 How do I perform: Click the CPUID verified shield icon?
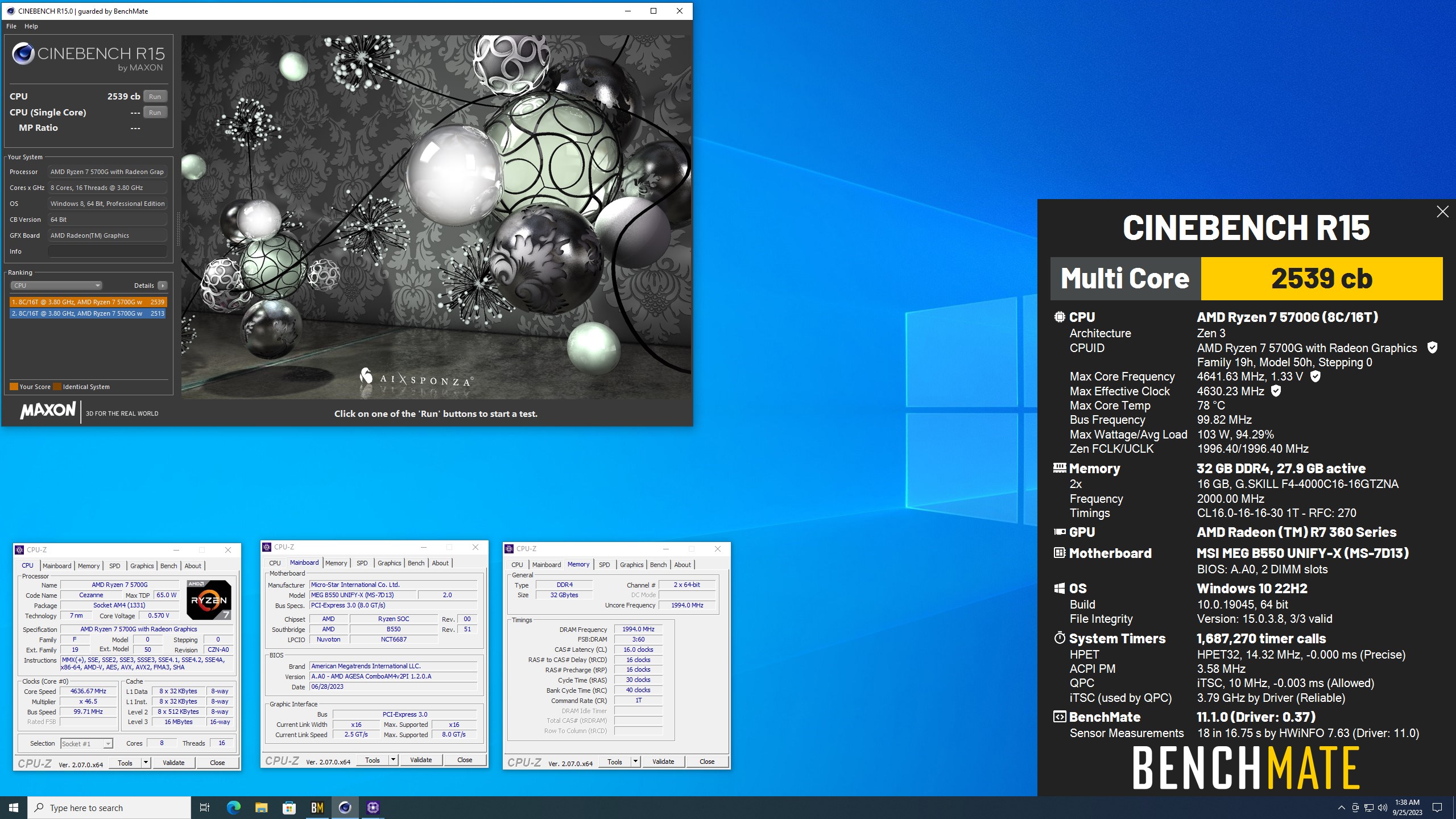pyautogui.click(x=1432, y=348)
